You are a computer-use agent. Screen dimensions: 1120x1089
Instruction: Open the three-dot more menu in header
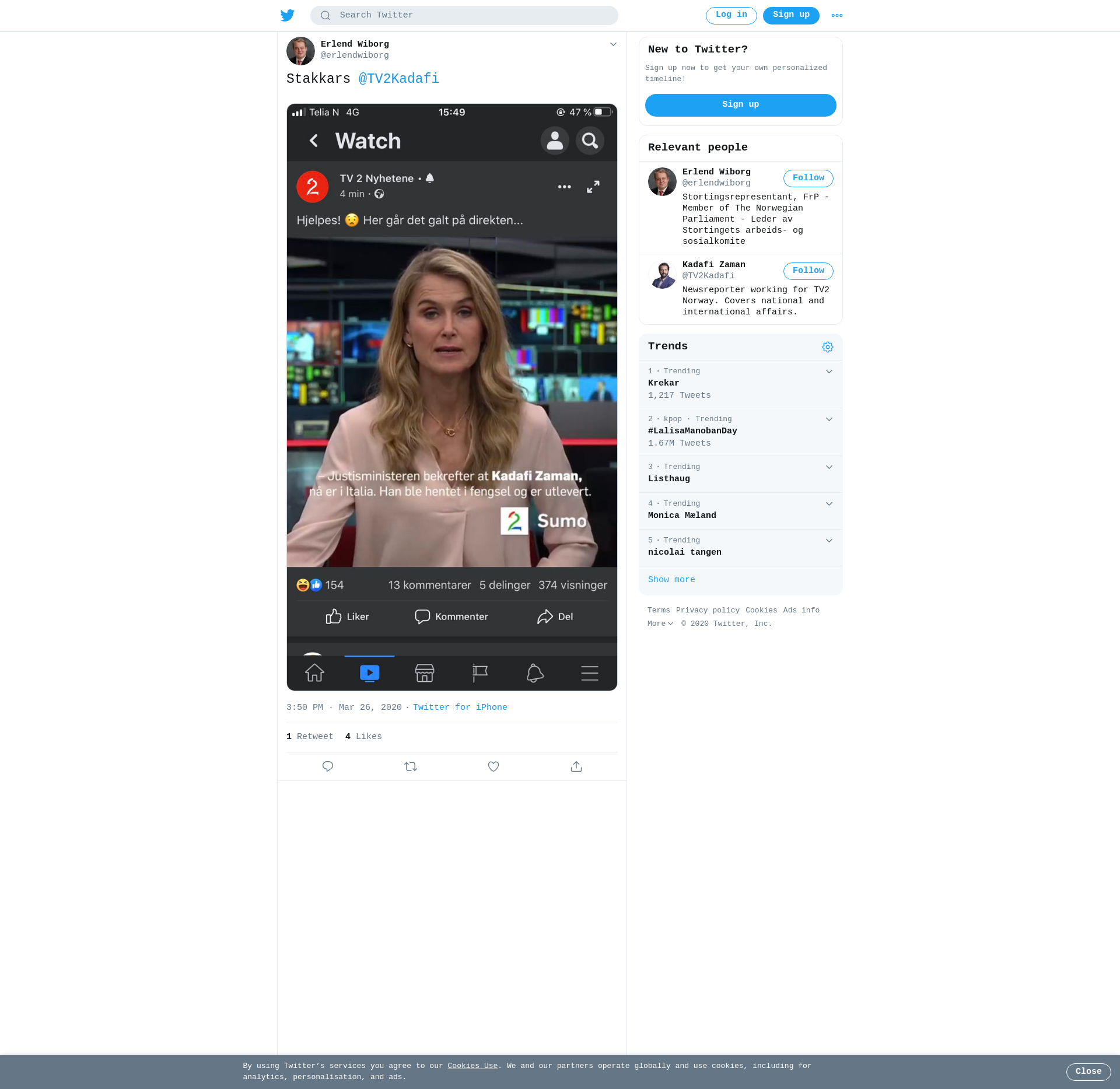pos(837,16)
